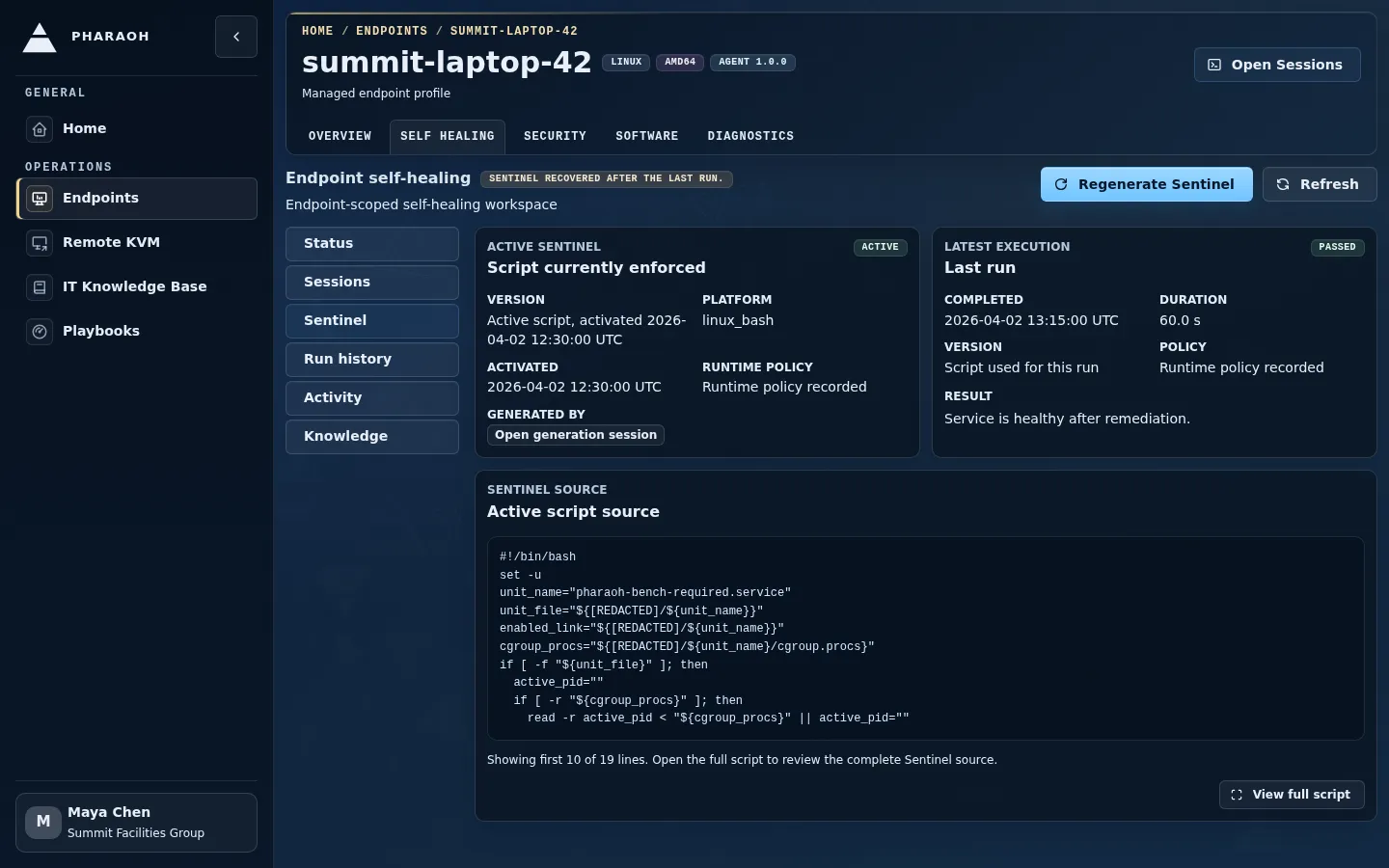Image resolution: width=1389 pixels, height=868 pixels.
Task: Click the Endpoints monitor icon
Action: click(x=40, y=199)
